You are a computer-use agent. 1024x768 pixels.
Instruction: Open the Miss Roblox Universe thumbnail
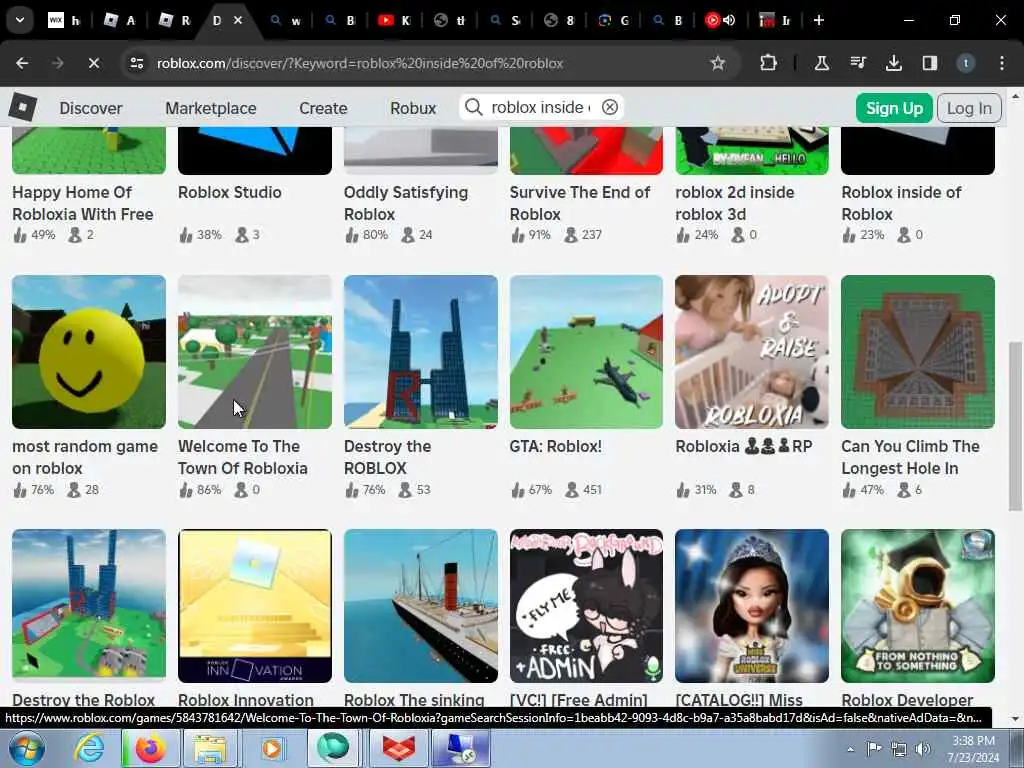pyautogui.click(x=752, y=605)
